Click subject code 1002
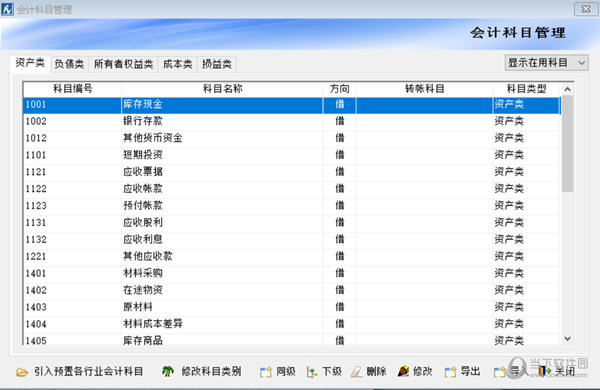 pos(36,121)
